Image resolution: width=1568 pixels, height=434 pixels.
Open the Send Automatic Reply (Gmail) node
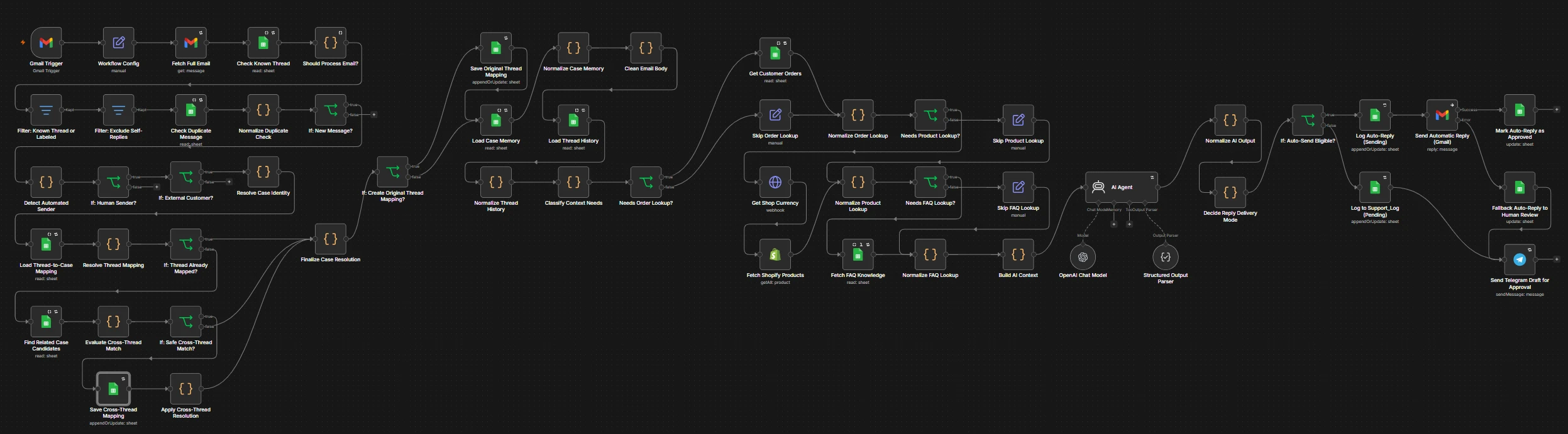[1442, 115]
